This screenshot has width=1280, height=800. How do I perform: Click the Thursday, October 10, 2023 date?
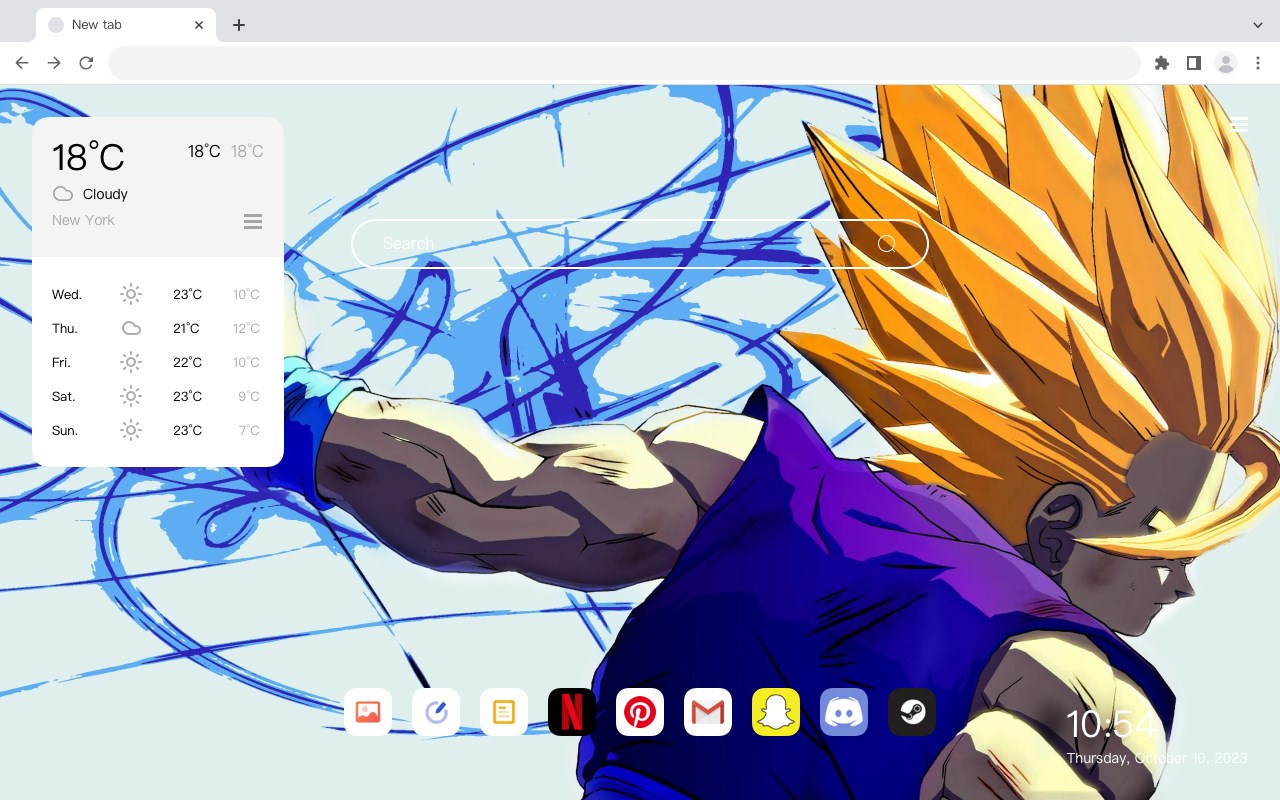(x=1157, y=758)
